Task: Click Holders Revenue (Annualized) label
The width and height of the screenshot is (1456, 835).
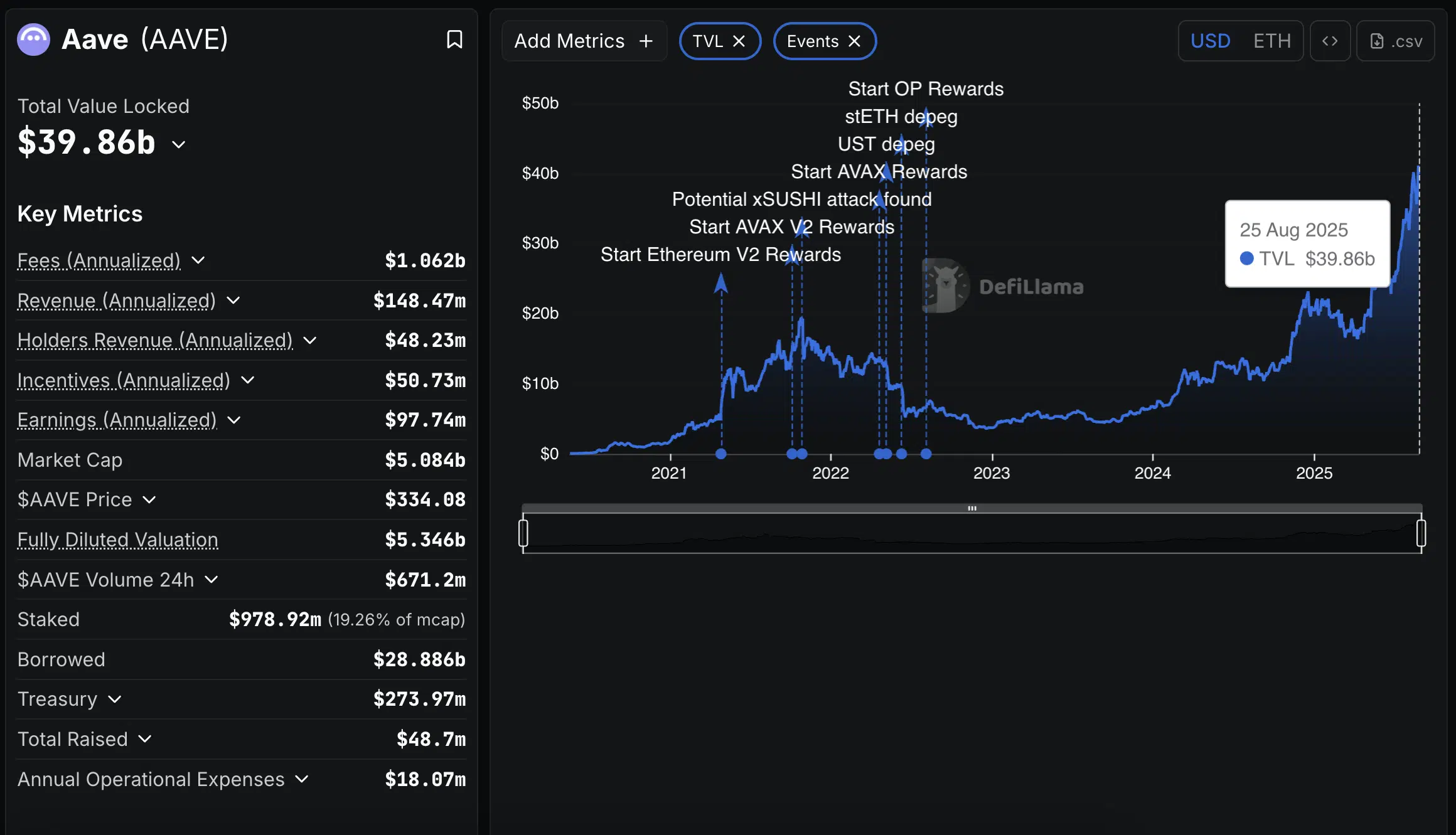Action: 155,340
